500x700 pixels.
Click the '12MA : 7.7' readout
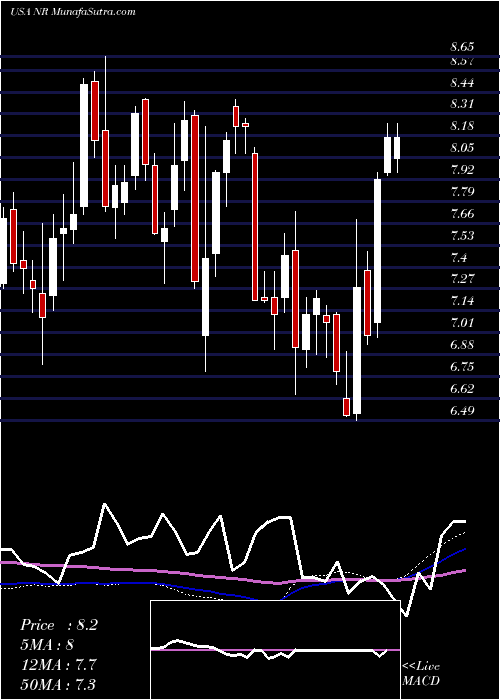(57, 664)
